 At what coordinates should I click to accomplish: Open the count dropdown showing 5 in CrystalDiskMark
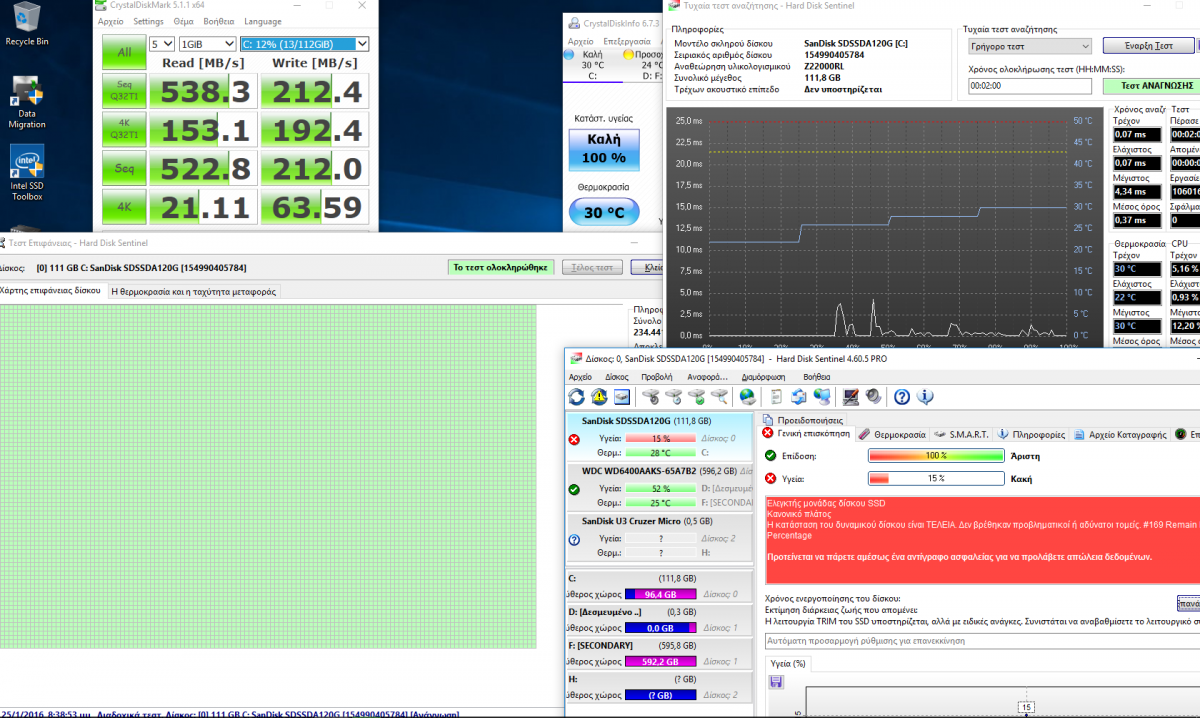pyautogui.click(x=161, y=44)
